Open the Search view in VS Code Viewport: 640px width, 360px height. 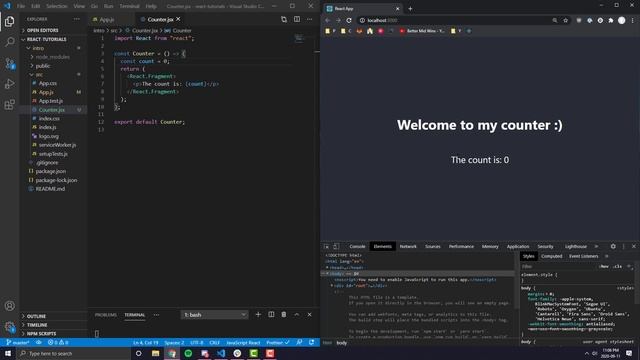pos(9,42)
